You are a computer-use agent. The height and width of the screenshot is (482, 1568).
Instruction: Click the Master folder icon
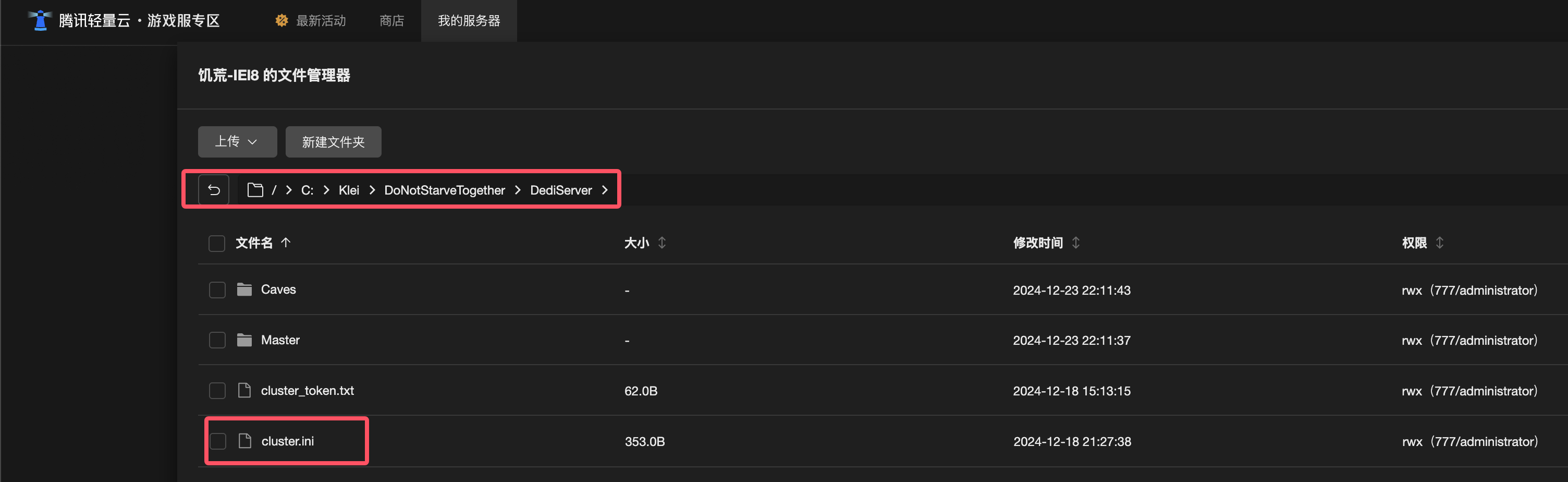tap(244, 340)
